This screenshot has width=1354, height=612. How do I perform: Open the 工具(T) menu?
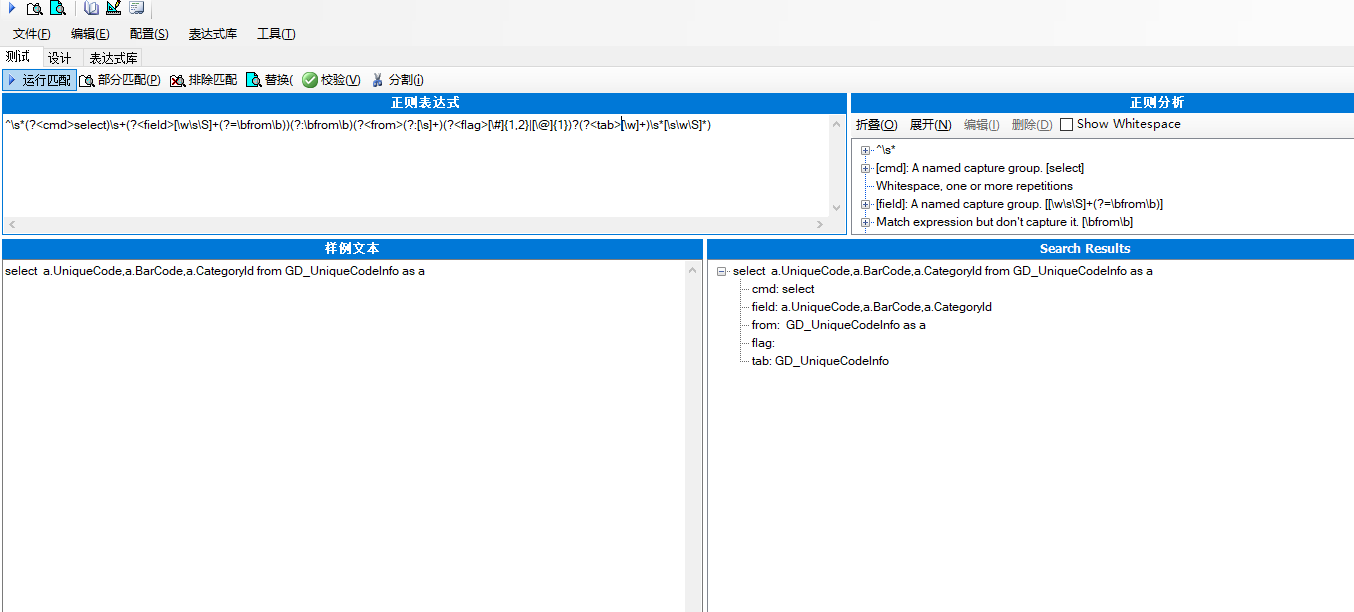pyautogui.click(x=276, y=34)
